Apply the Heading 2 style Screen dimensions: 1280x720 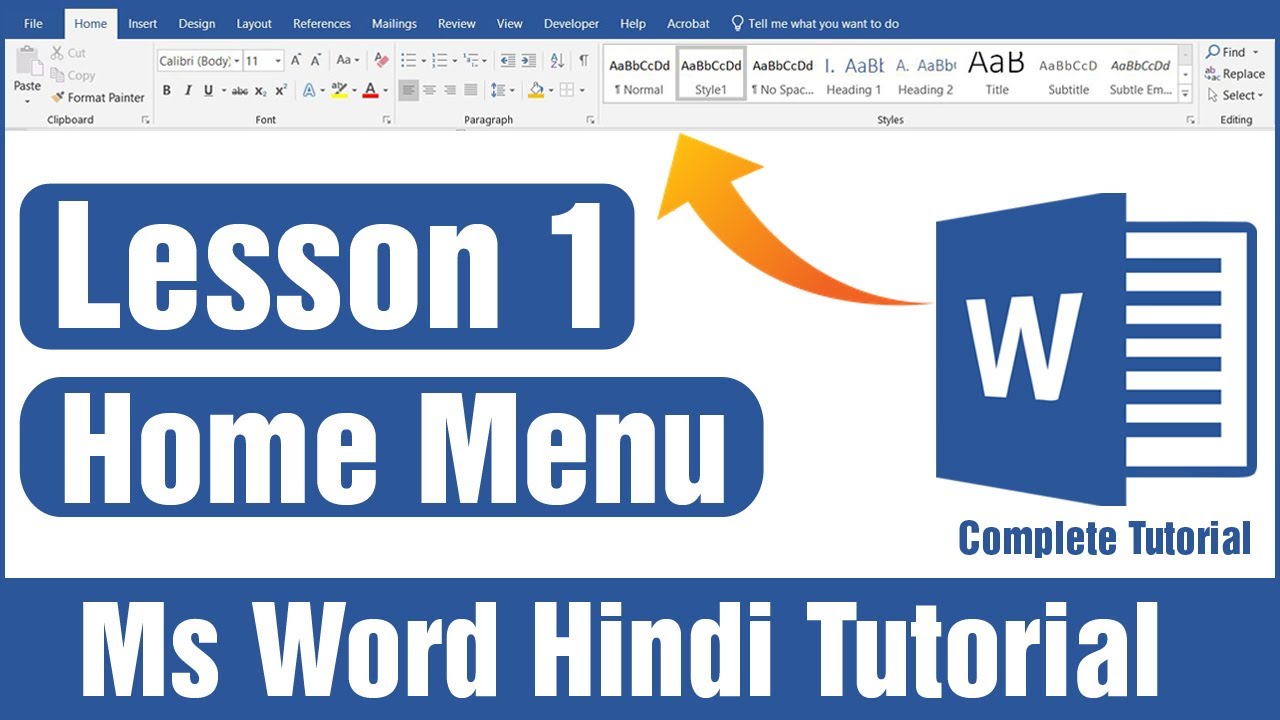point(926,74)
